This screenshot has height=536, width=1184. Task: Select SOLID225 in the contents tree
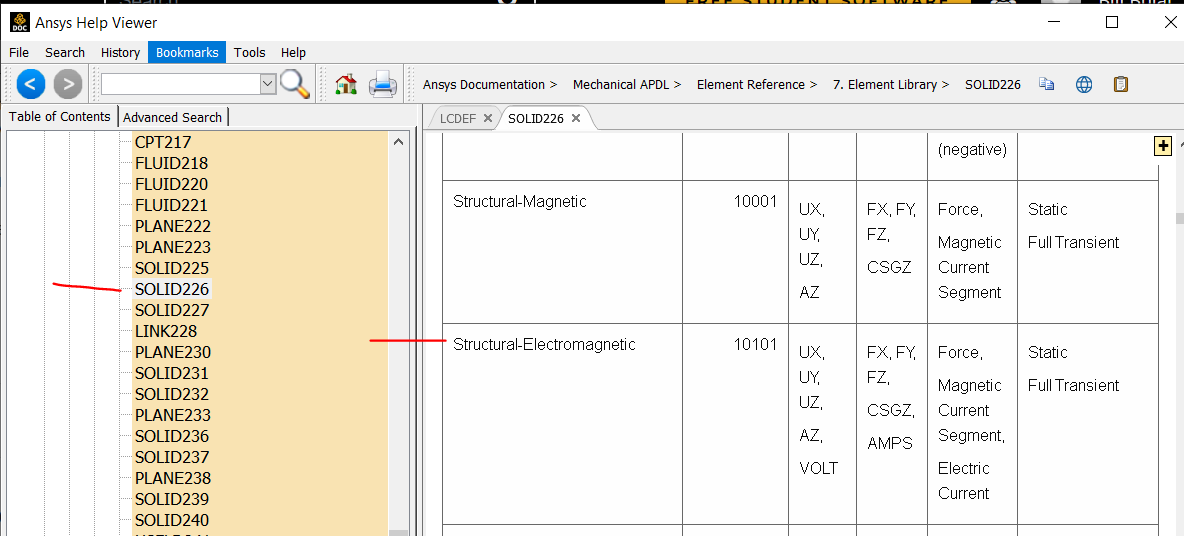(172, 268)
